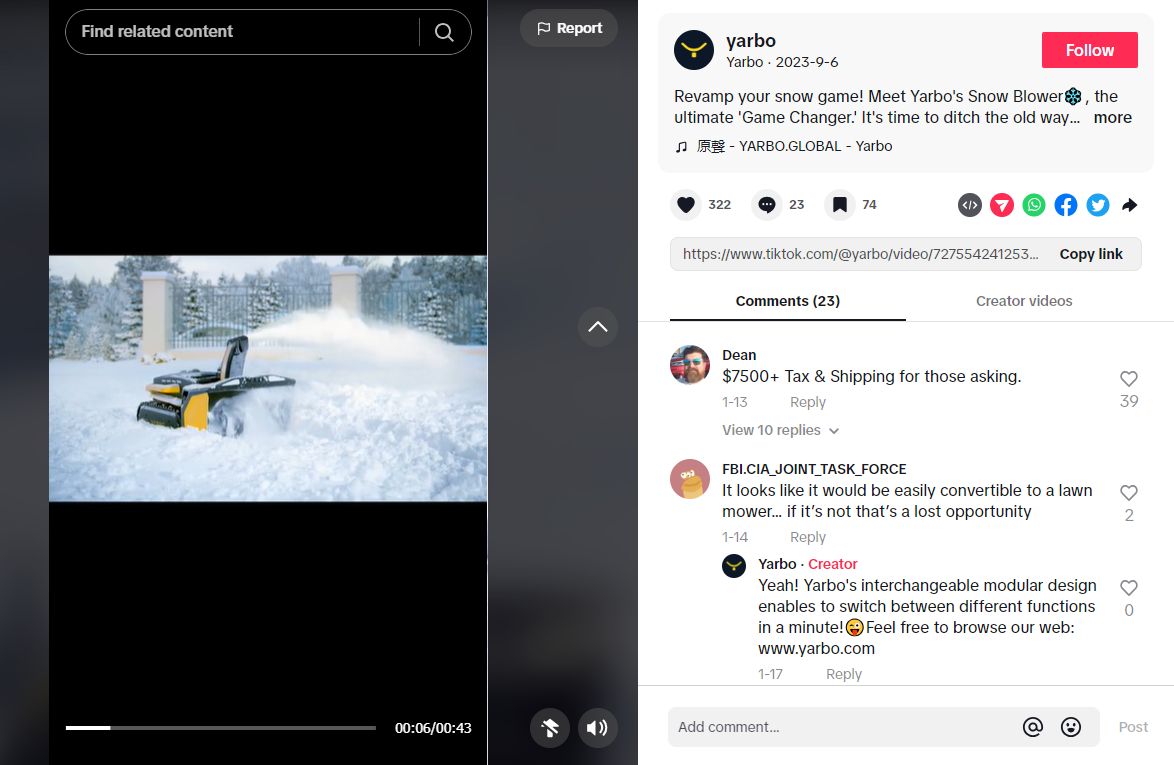This screenshot has height=765, width=1174.
Task: Follow the yarbo account
Action: [1089, 50]
